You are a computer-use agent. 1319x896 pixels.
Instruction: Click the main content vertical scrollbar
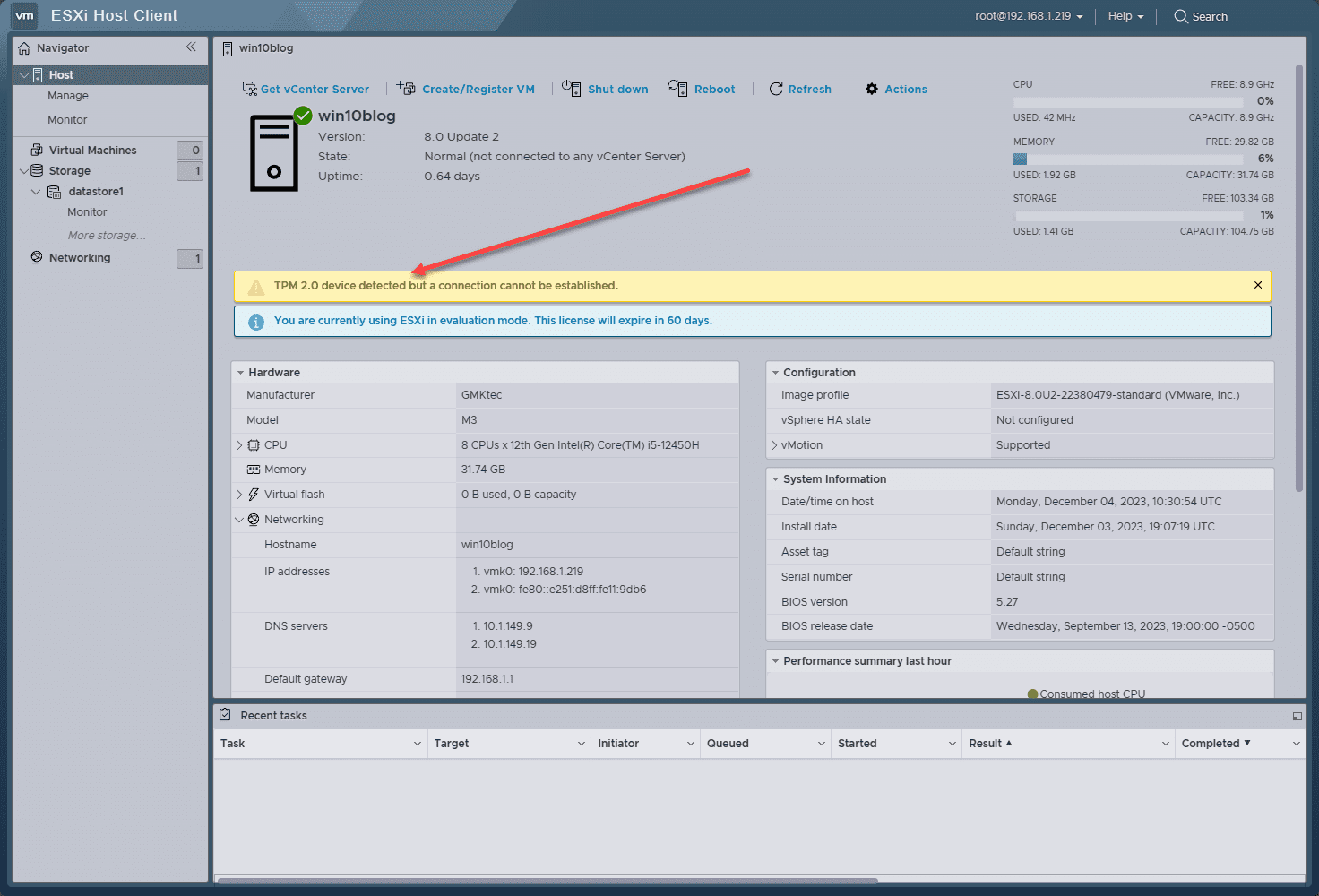[x=1299, y=278]
